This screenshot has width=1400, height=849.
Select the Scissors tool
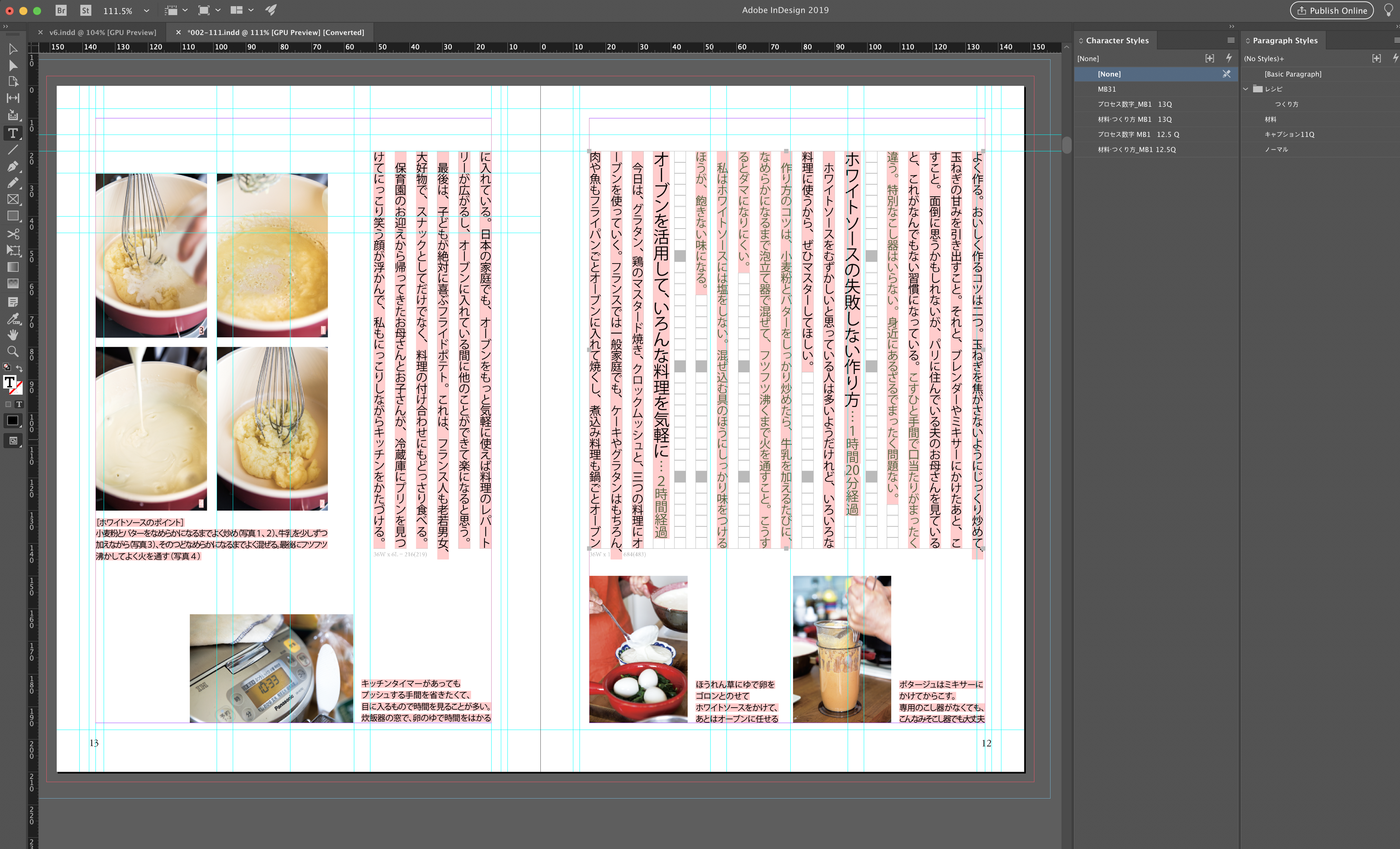(13, 233)
